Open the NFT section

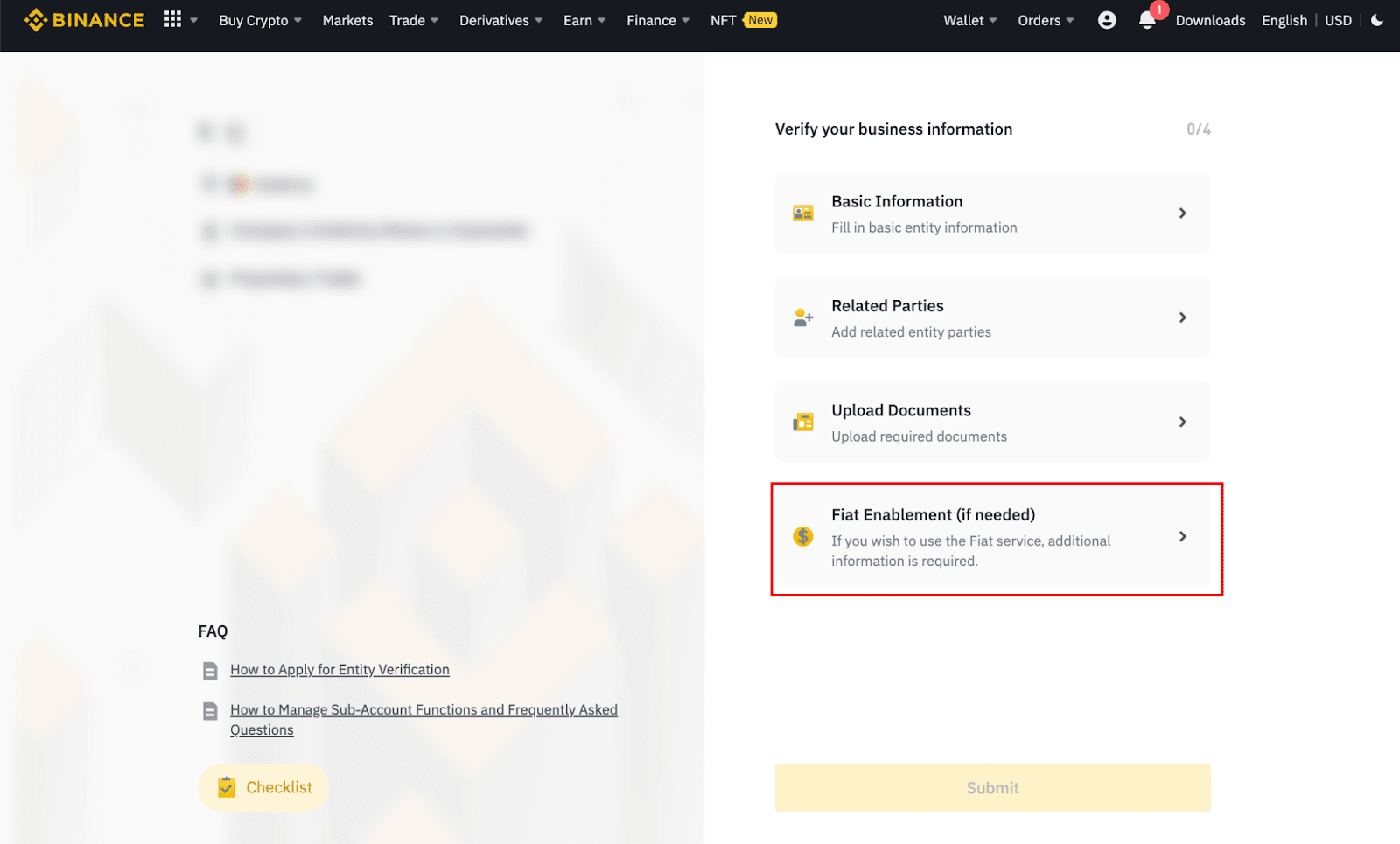coord(723,20)
